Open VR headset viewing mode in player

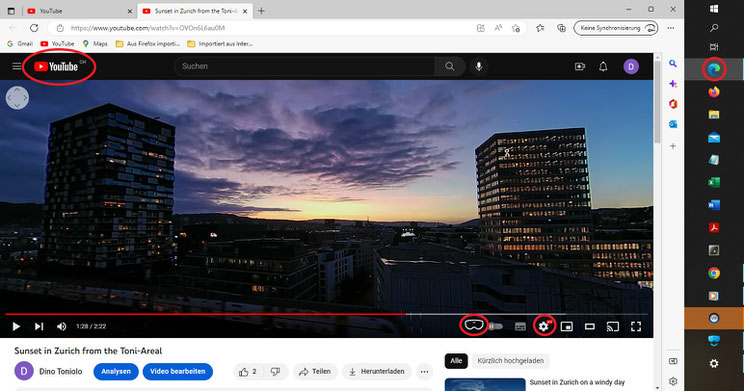coord(474,325)
